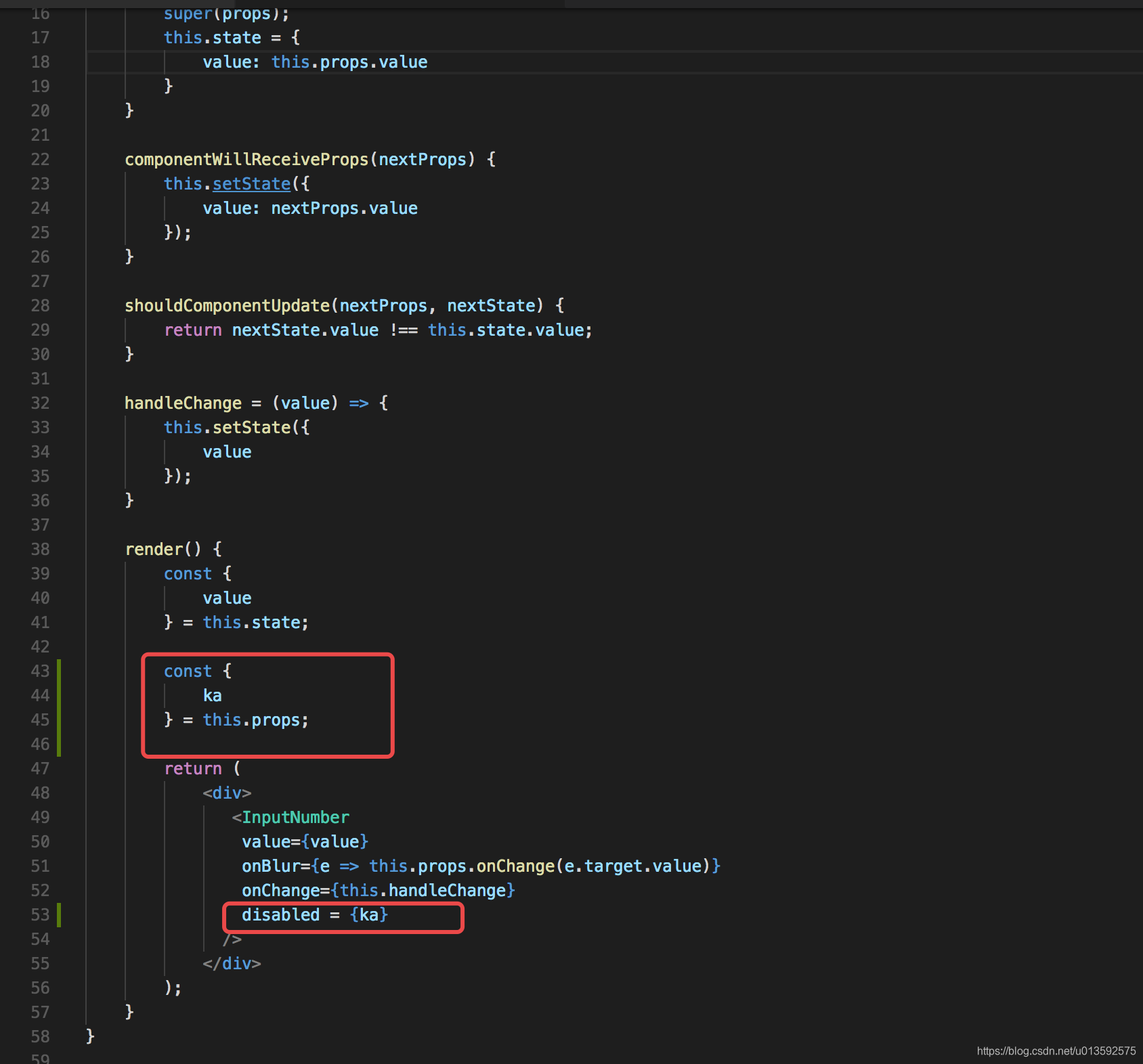The width and height of the screenshot is (1143, 1064).
Task: Click the closing /div tag
Action: (x=232, y=964)
